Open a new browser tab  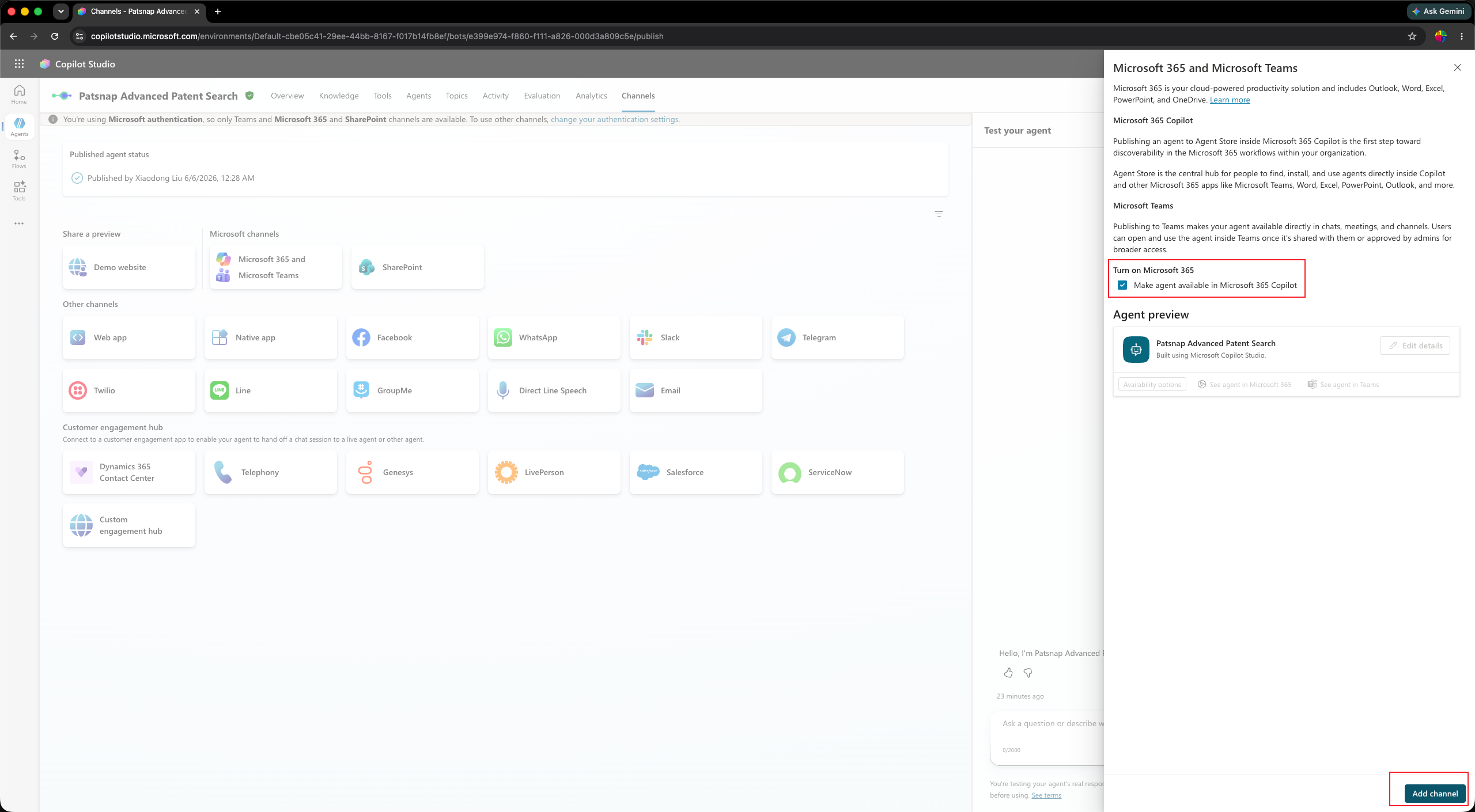[218, 12]
